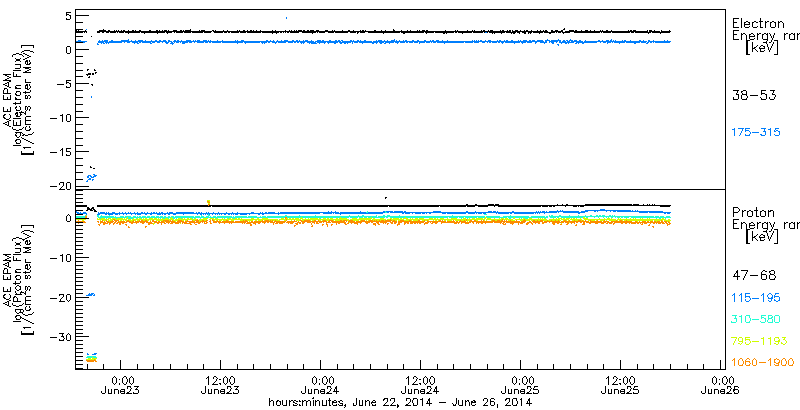Click the isolated blue outlier point in electron panel
The image size is (800, 410).
287,18
